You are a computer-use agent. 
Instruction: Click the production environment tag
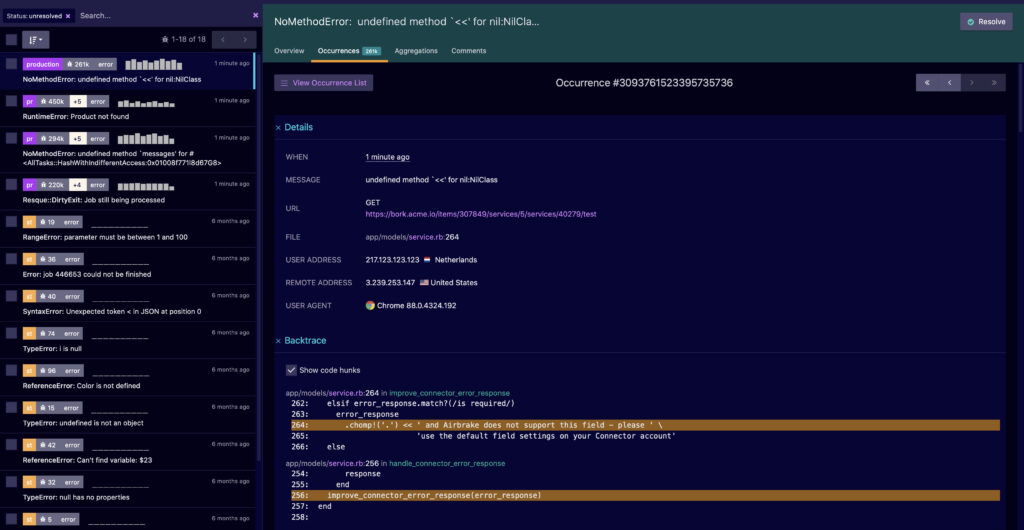(42, 64)
